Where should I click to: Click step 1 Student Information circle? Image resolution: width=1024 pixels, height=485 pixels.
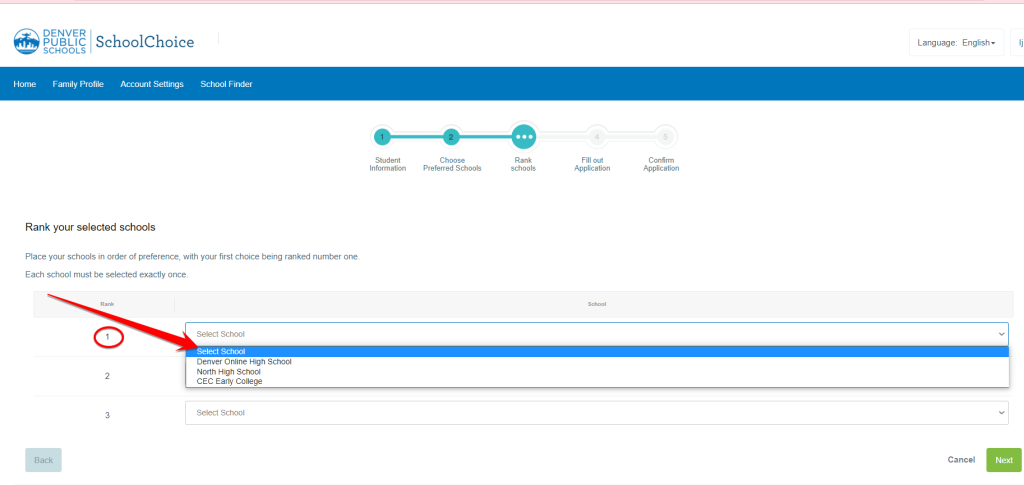(383, 137)
